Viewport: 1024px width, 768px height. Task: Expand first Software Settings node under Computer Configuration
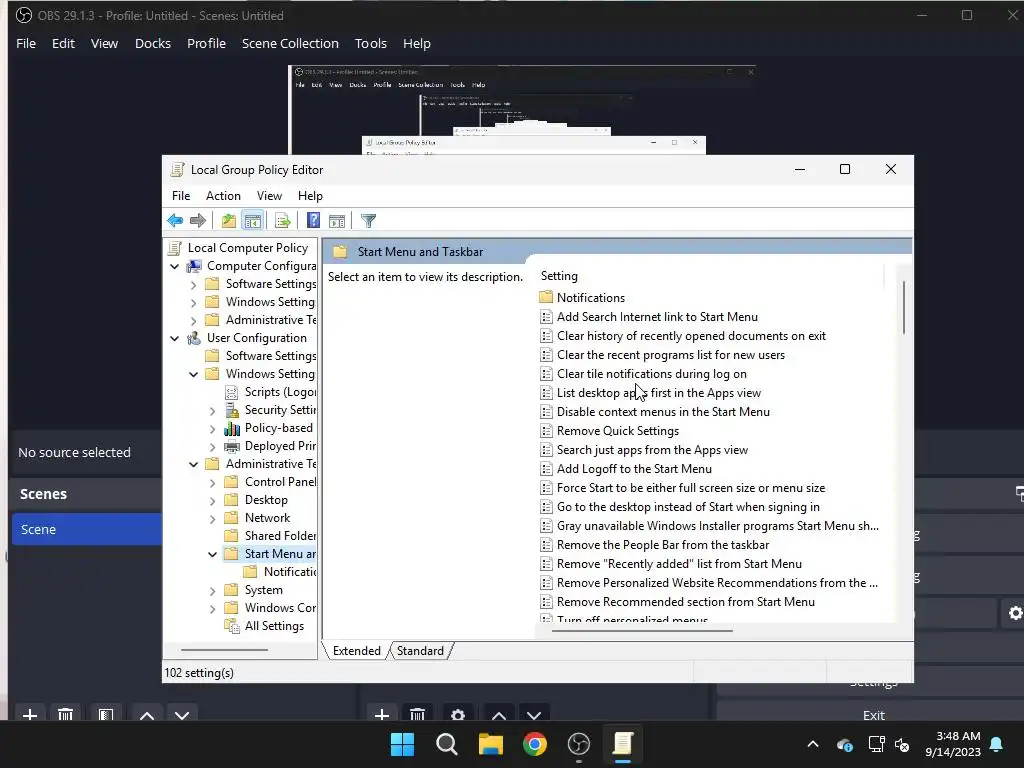[193, 285]
